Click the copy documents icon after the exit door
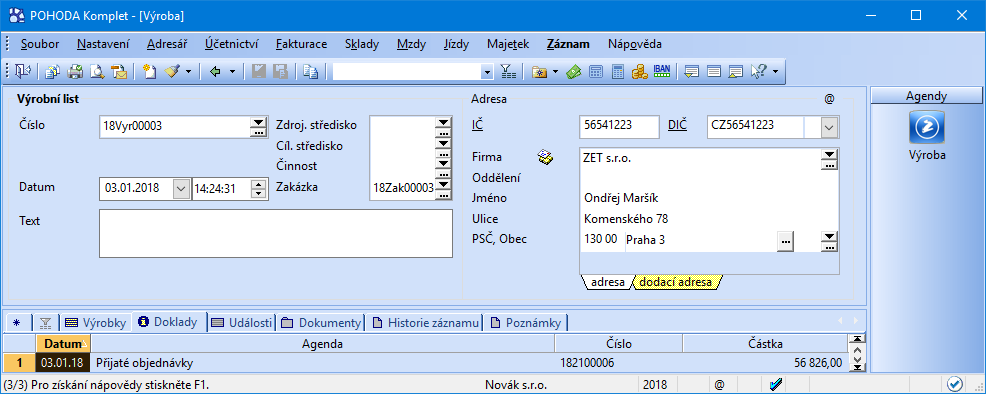 click(x=53, y=72)
